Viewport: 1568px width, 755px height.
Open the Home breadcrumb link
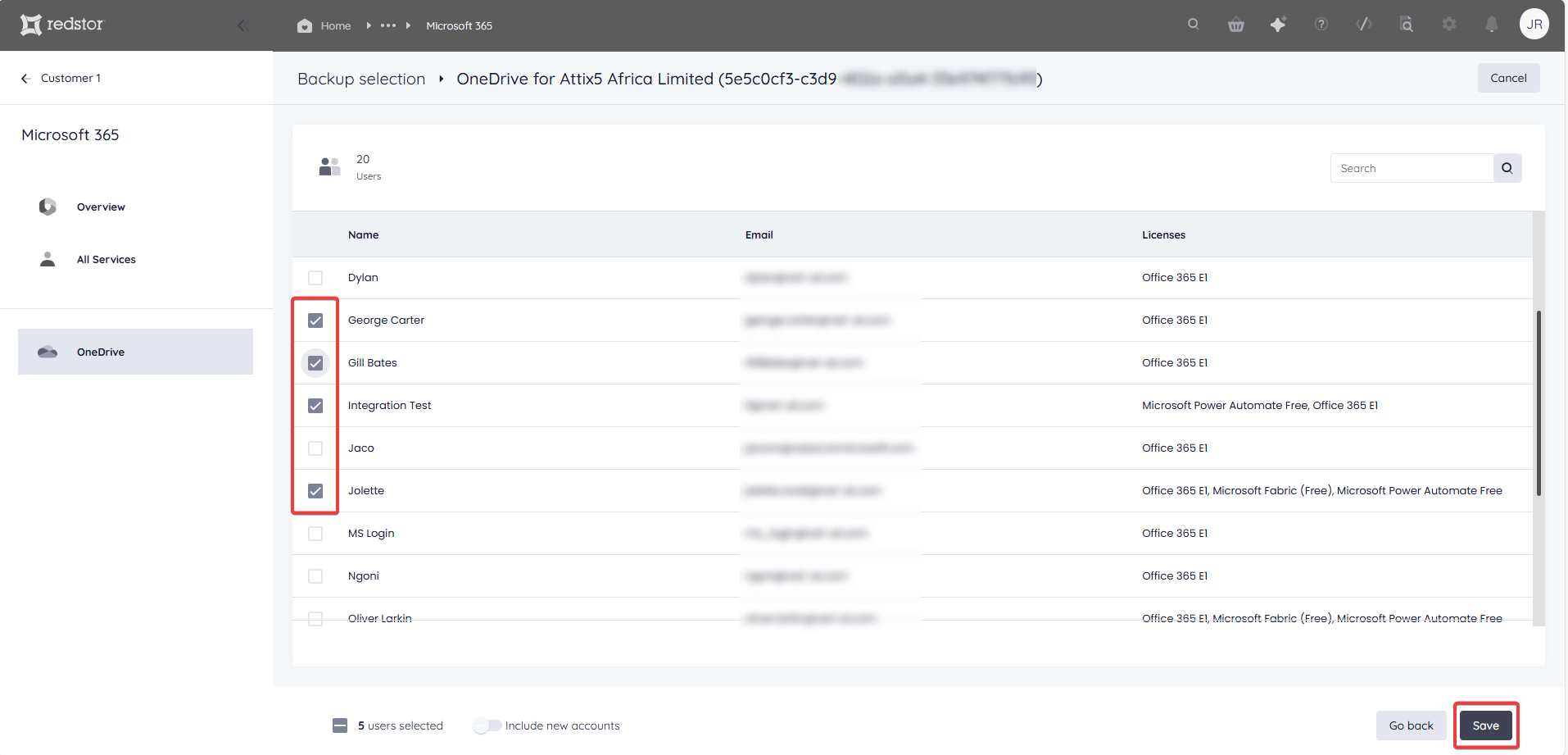[335, 25]
